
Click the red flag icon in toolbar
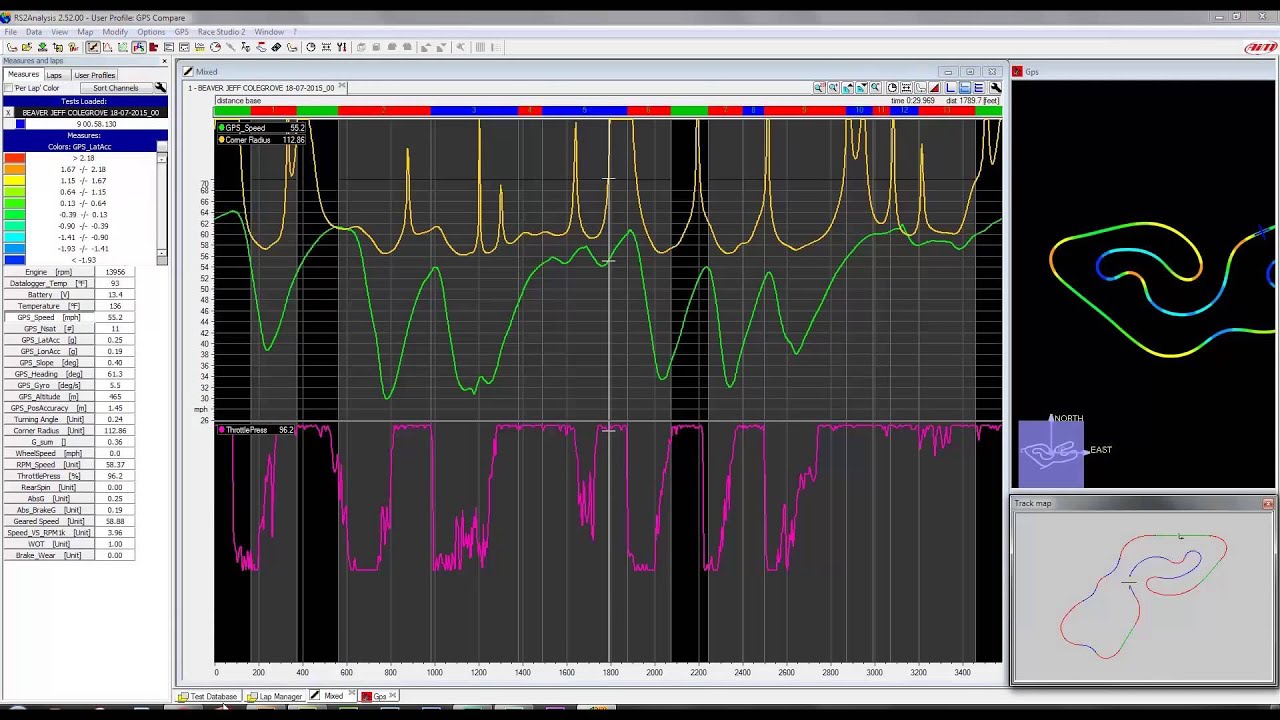(153, 47)
